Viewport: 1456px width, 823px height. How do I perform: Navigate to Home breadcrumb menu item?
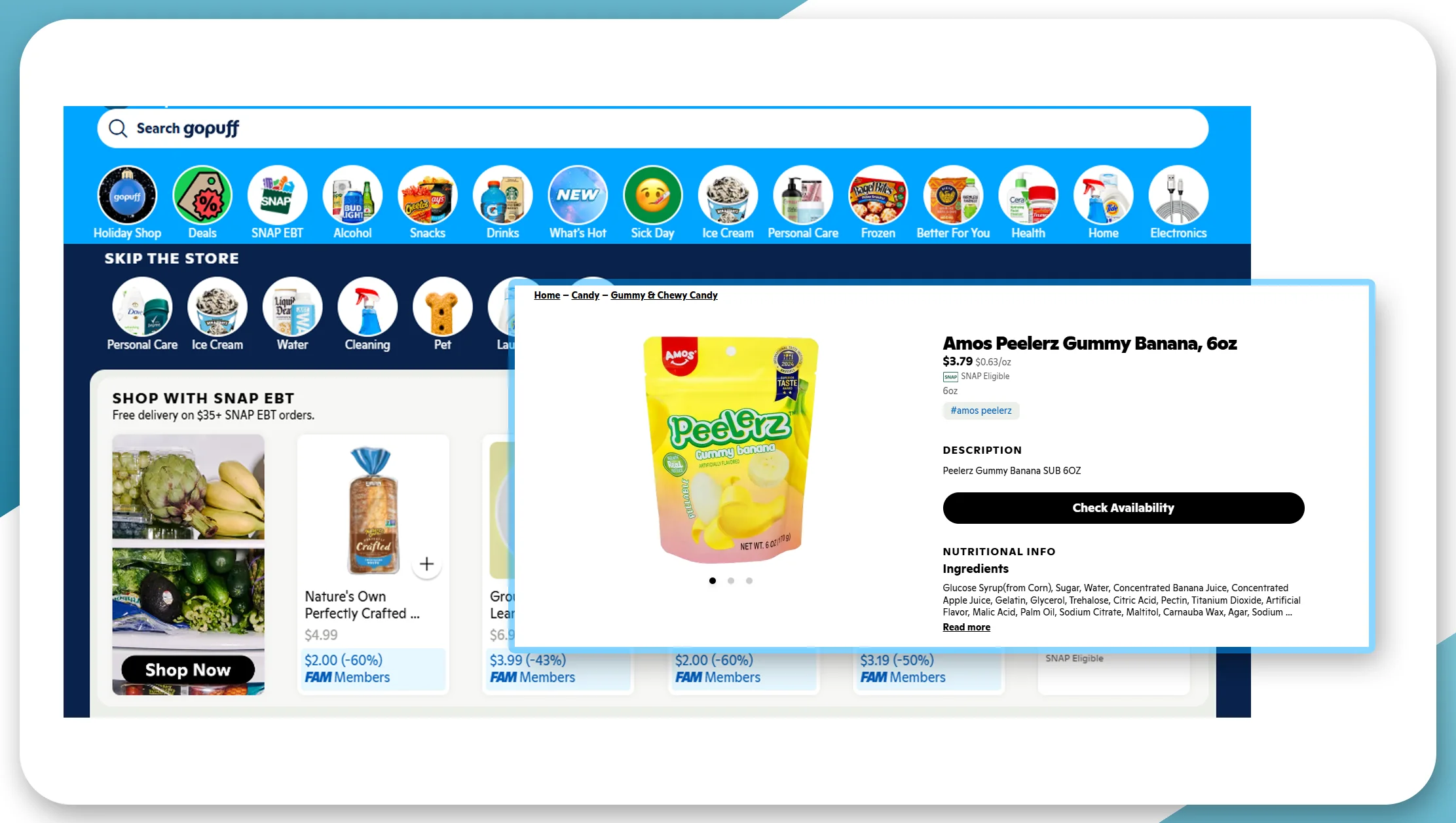tap(546, 295)
